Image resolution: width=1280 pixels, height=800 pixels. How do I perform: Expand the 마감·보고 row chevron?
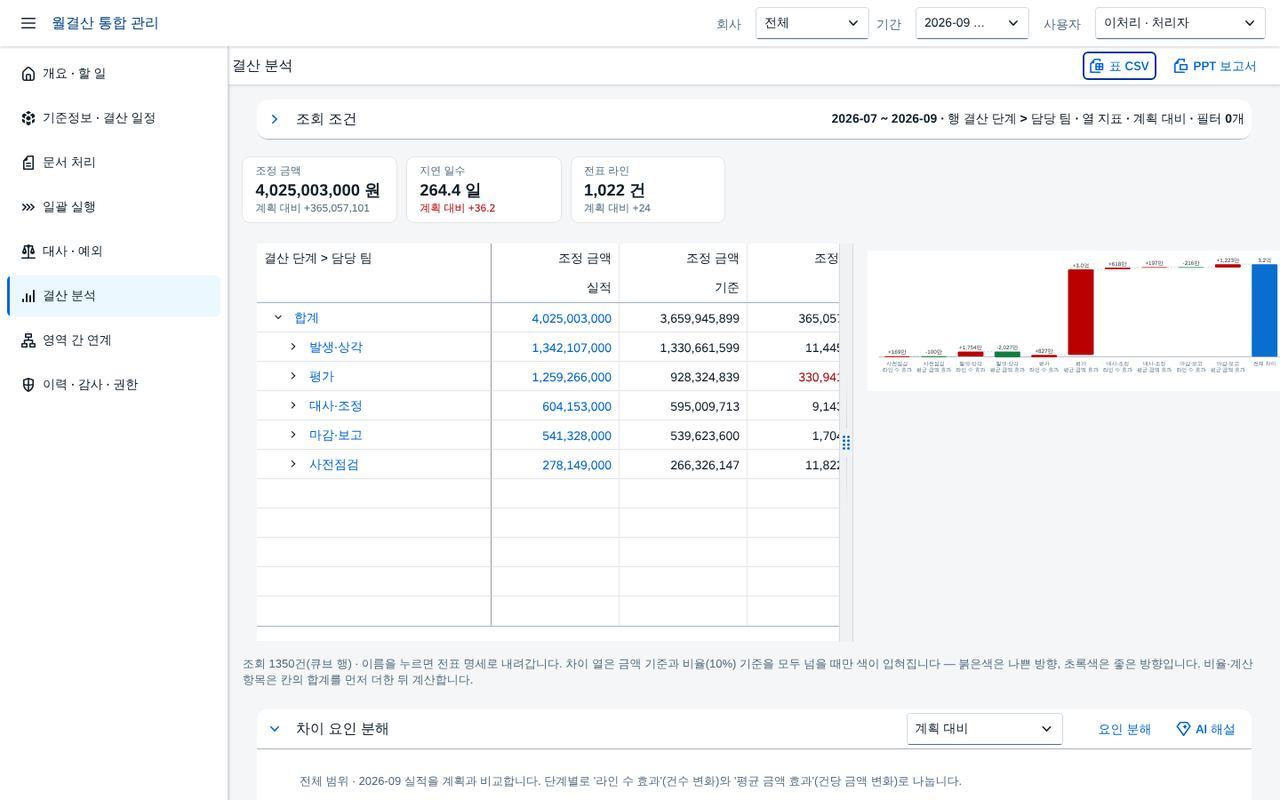click(293, 435)
